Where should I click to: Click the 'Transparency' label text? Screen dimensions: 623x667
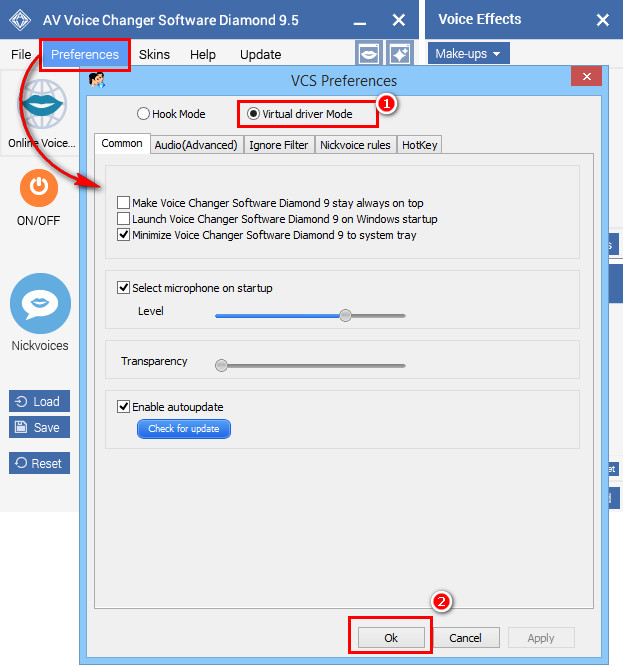(x=154, y=361)
